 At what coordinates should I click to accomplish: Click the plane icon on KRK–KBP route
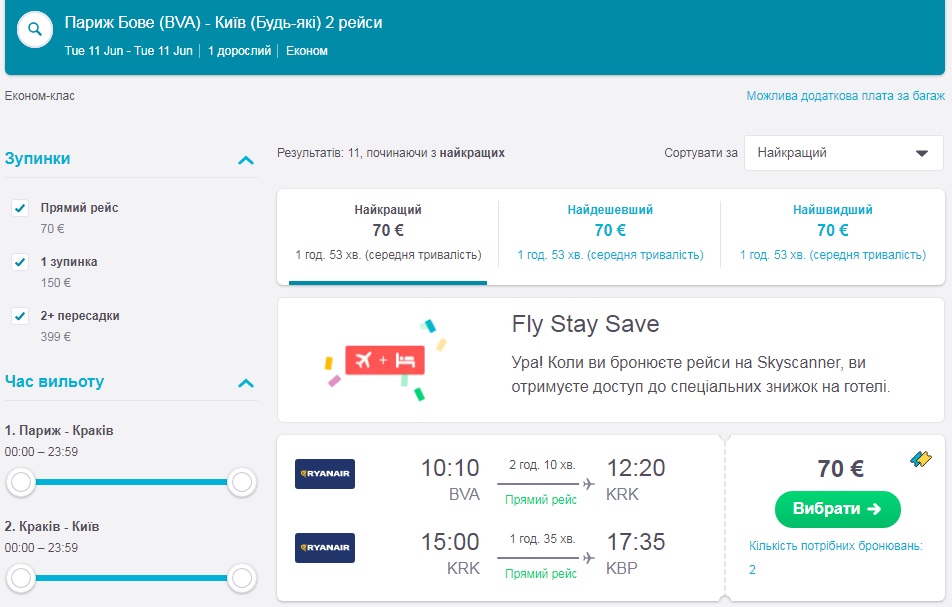pyautogui.click(x=589, y=559)
